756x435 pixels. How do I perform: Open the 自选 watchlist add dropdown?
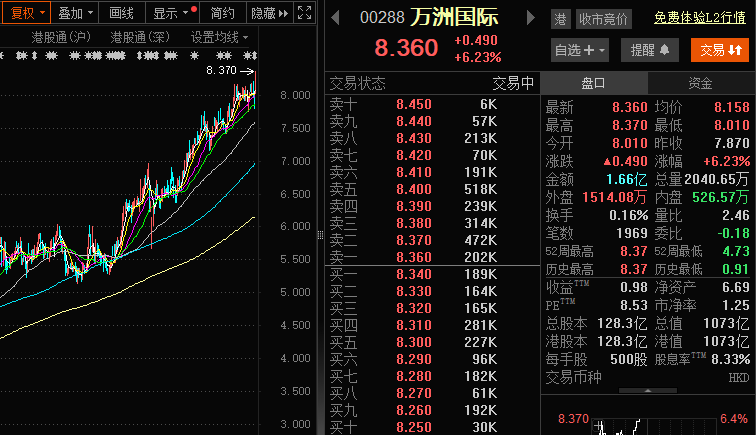(580, 49)
